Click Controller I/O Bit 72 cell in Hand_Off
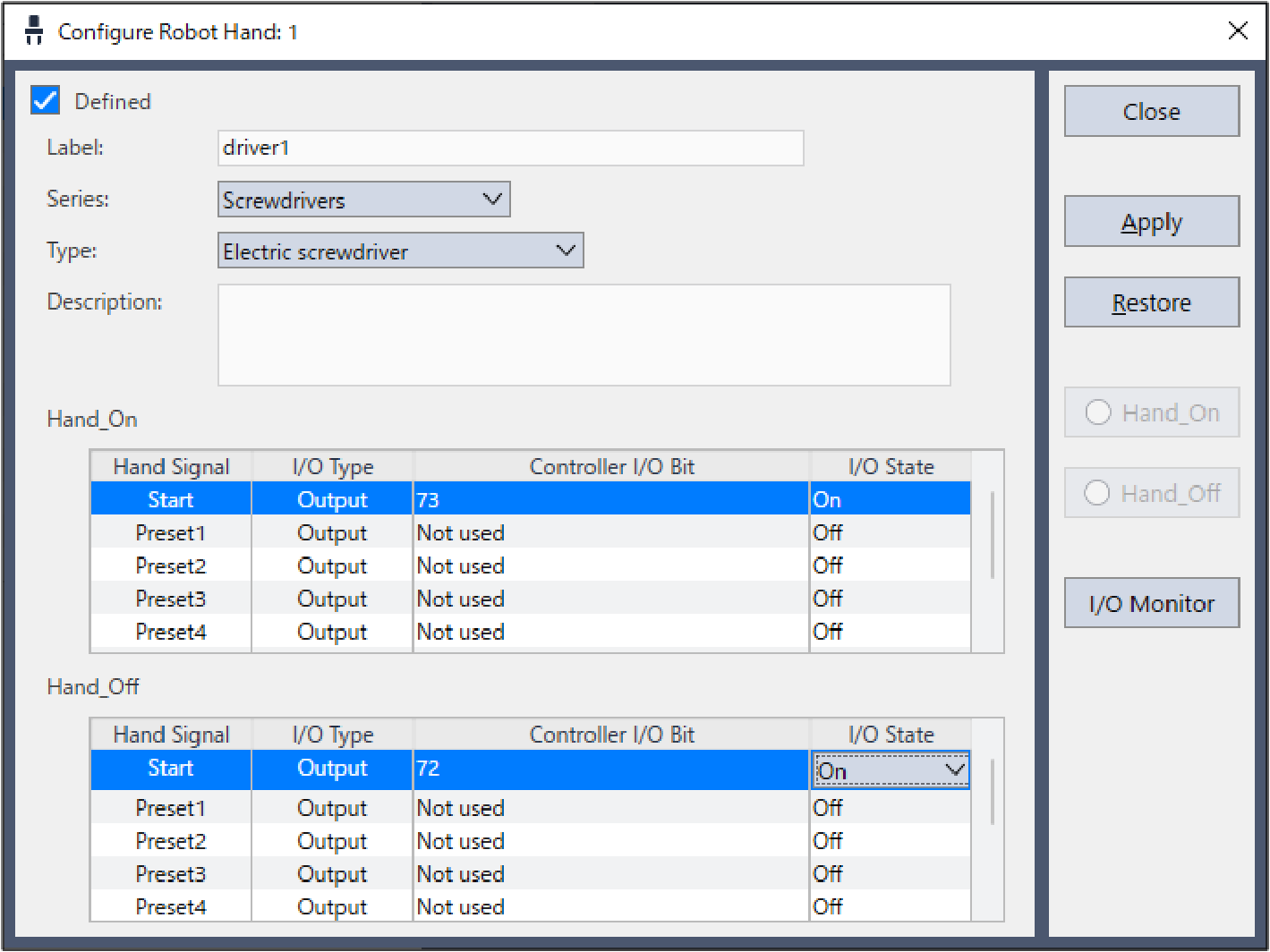Image resolution: width=1270 pixels, height=952 pixels. pyautogui.click(x=610, y=769)
